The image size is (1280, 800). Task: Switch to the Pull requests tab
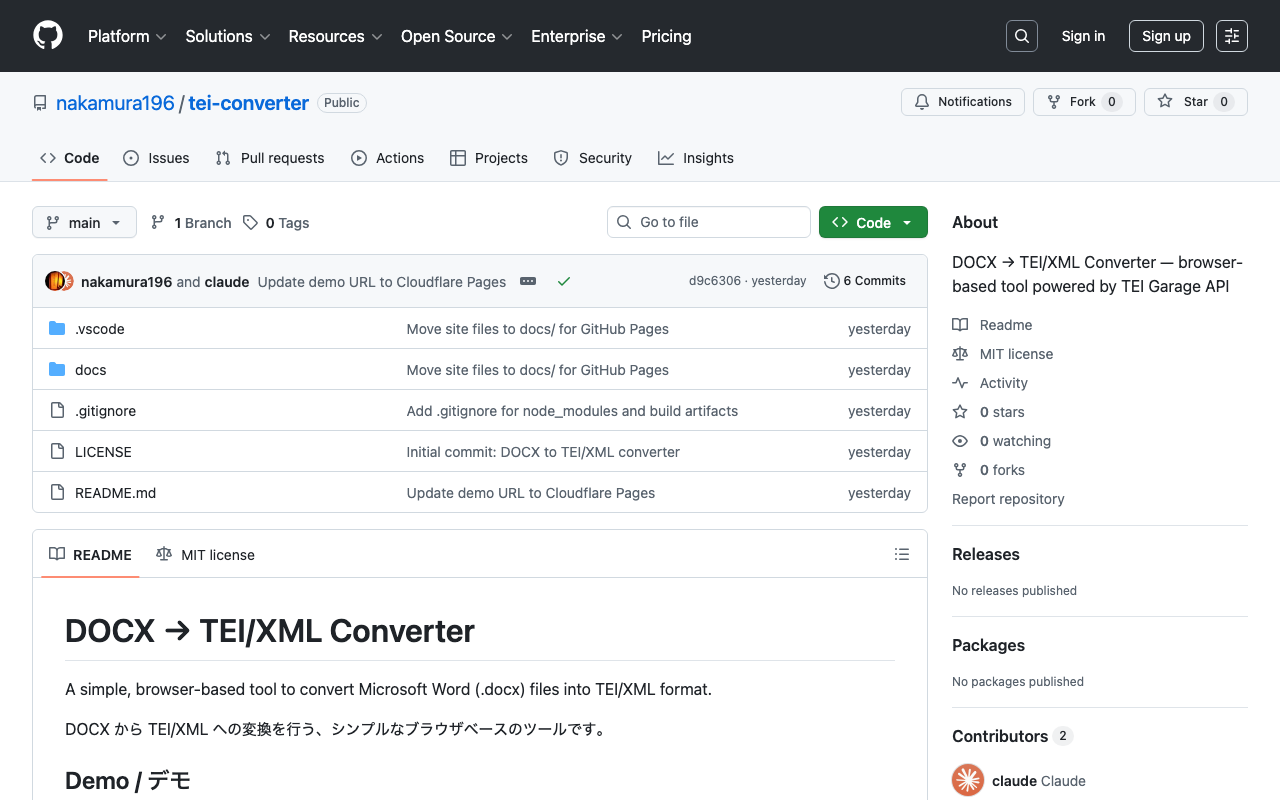269,158
